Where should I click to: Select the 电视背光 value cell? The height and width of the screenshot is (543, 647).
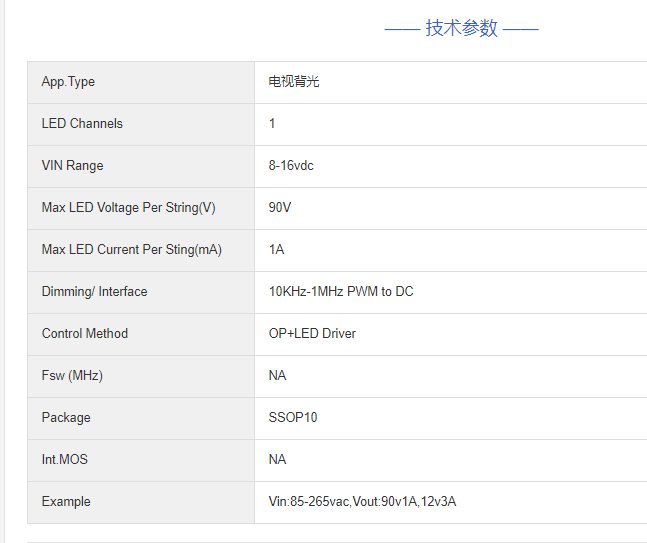point(294,82)
